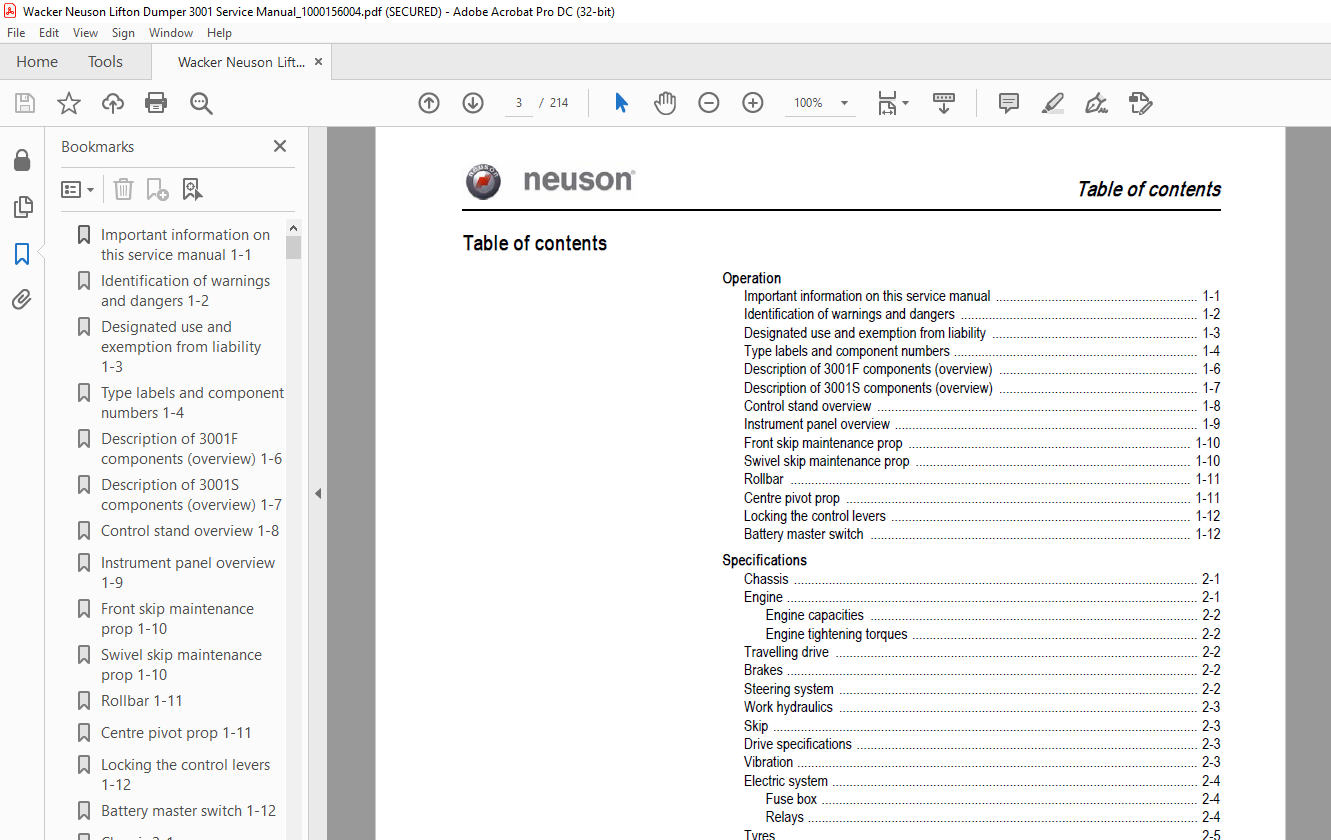Close the Bookmarks panel
1331x840 pixels.
[x=280, y=146]
